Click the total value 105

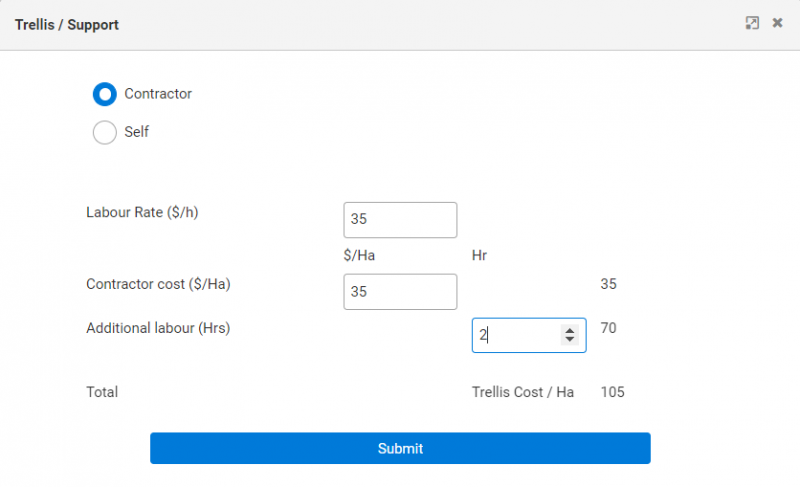coord(612,392)
